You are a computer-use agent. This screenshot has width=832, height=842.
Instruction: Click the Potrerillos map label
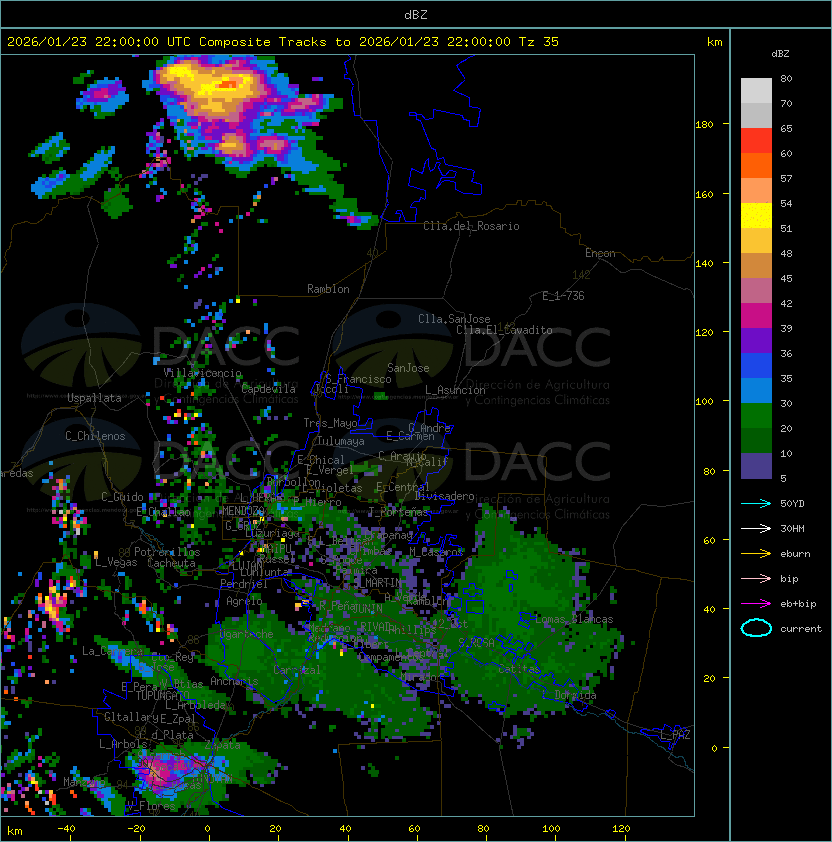tap(167, 552)
